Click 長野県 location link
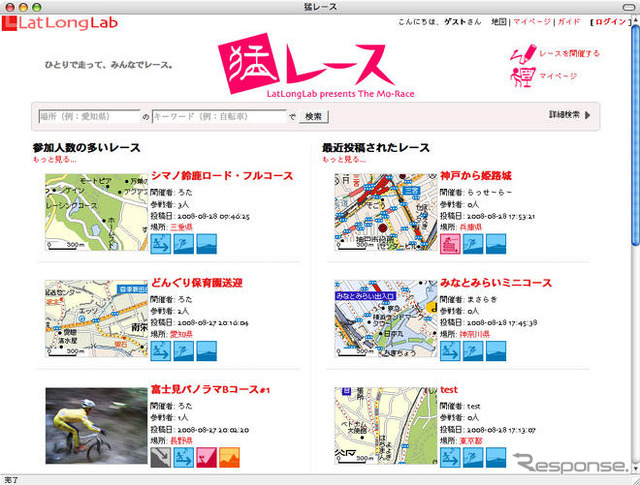This screenshot has width=640, height=485. coord(181,441)
